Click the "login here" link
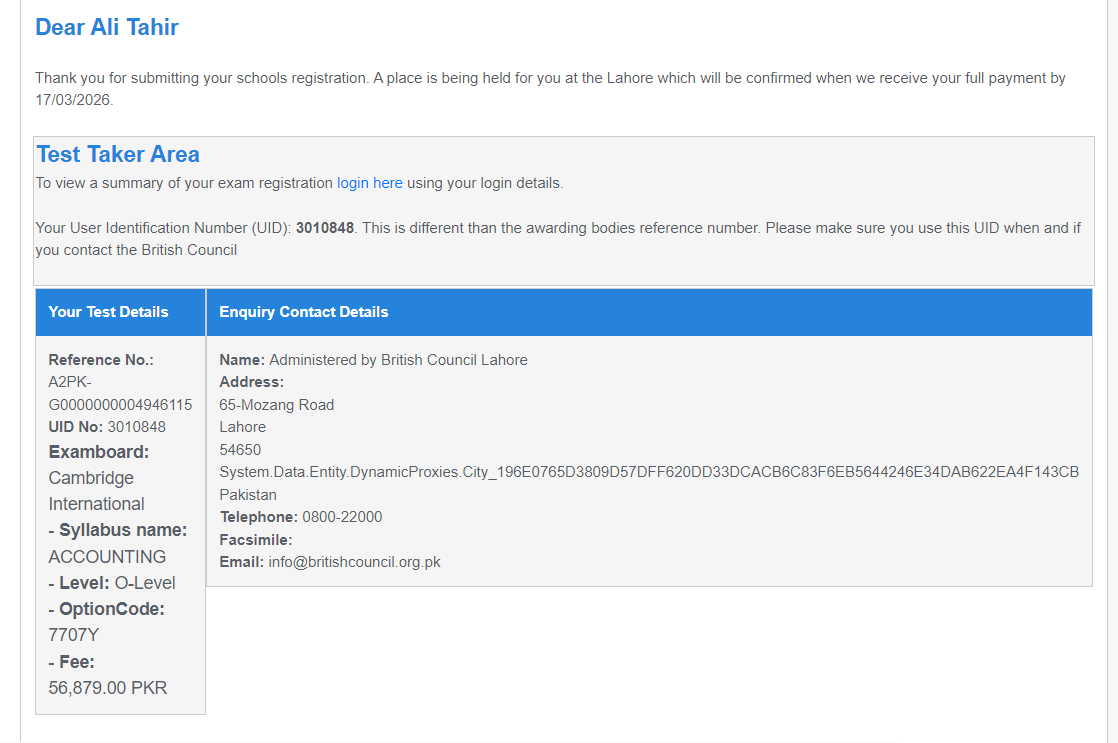Image resolution: width=1118 pixels, height=743 pixels. (x=369, y=183)
